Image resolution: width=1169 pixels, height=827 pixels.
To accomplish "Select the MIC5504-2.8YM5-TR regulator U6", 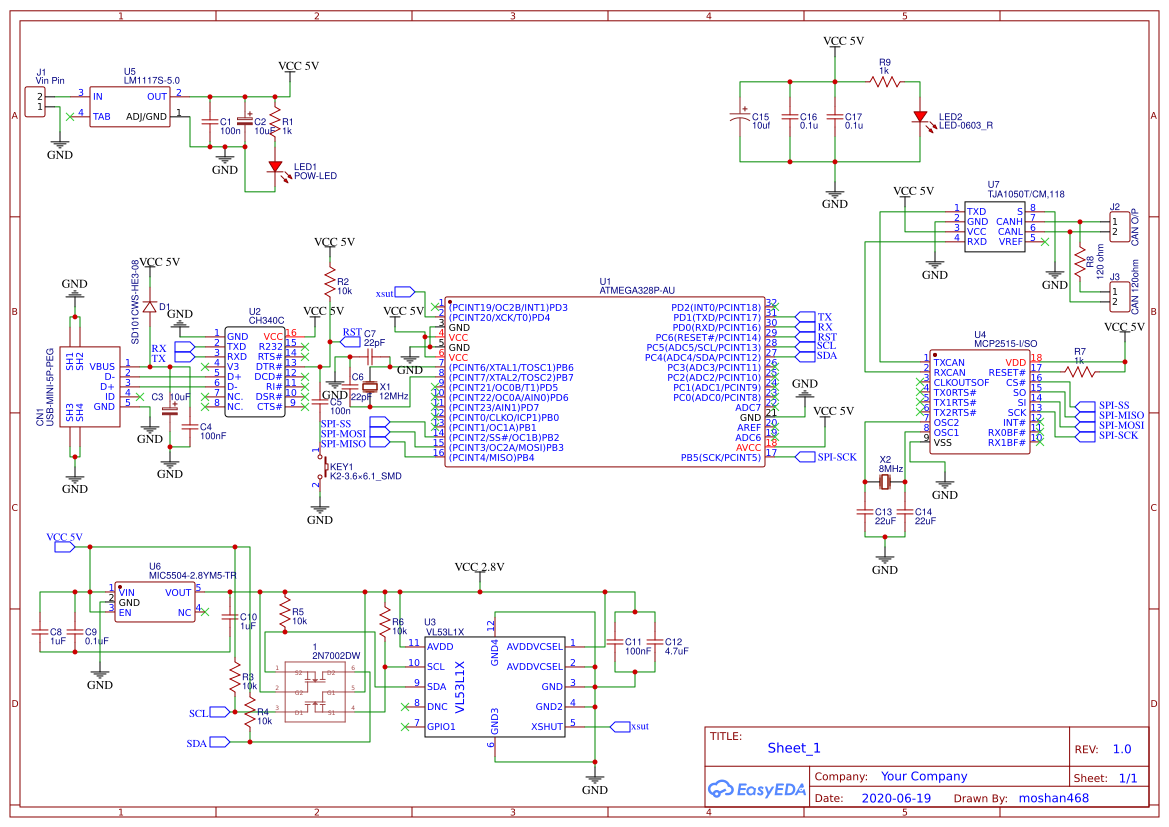I will (156, 600).
